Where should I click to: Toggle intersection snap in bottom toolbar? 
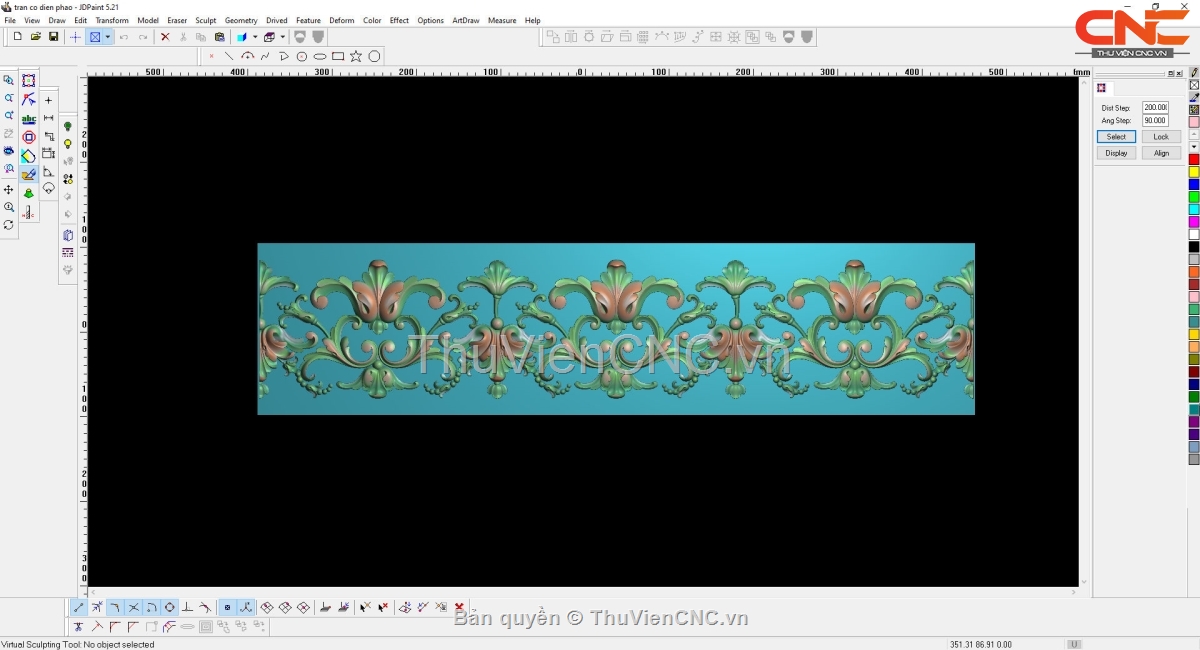133,607
